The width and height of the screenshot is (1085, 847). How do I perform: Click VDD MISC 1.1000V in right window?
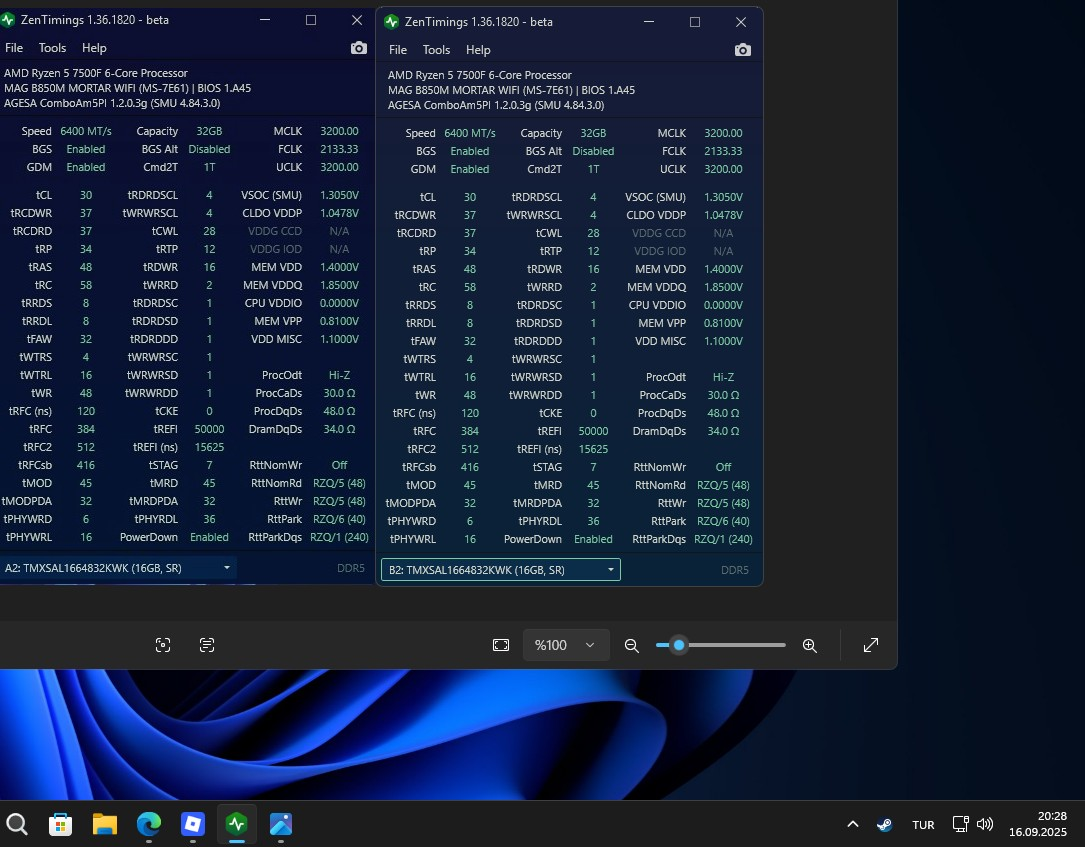(x=723, y=341)
